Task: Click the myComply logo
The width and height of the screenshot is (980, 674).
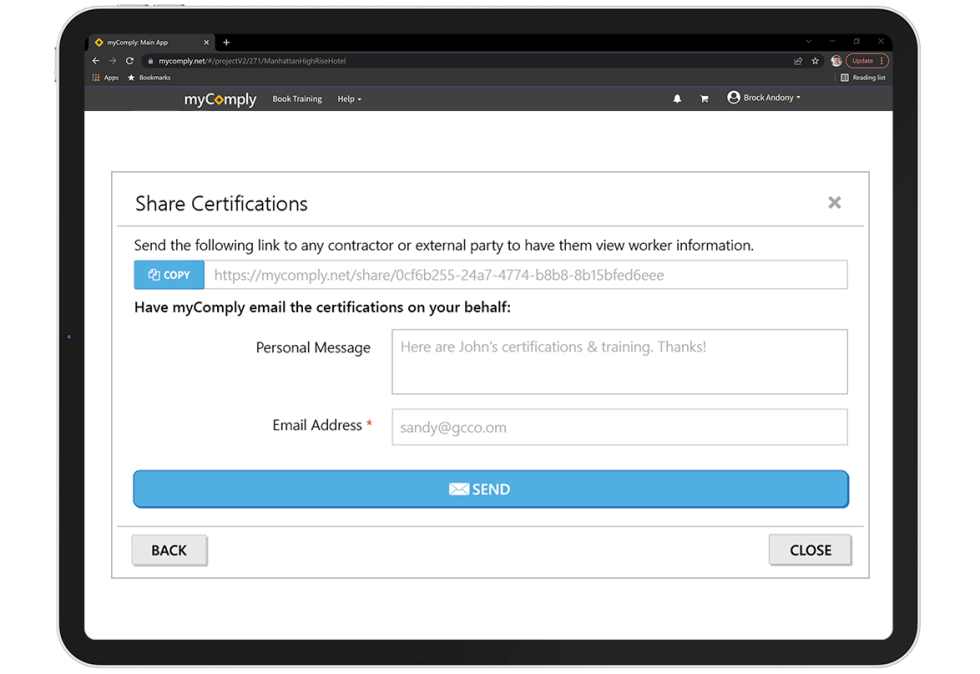Action: point(219,98)
